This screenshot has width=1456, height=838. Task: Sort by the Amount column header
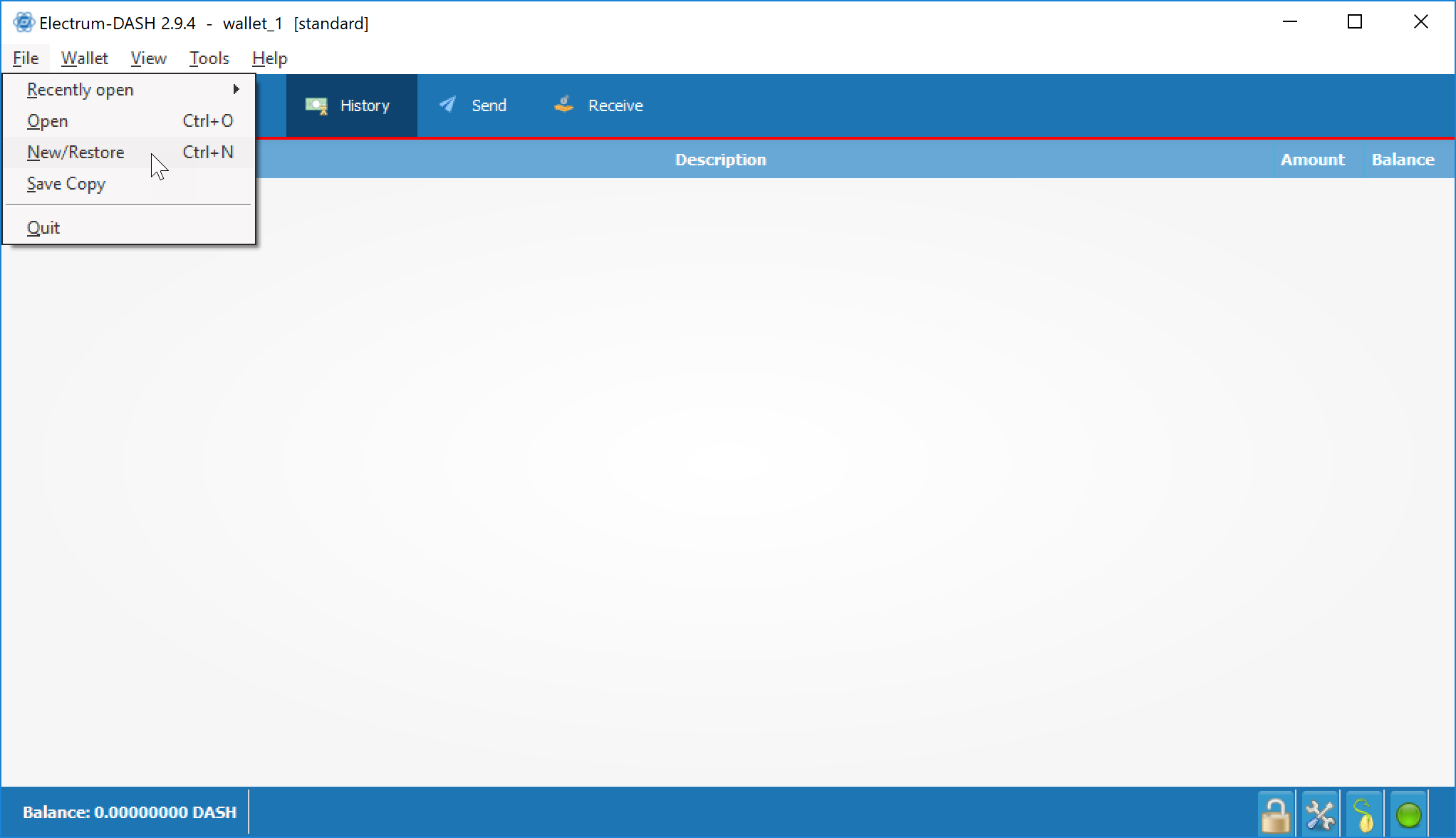pos(1312,160)
